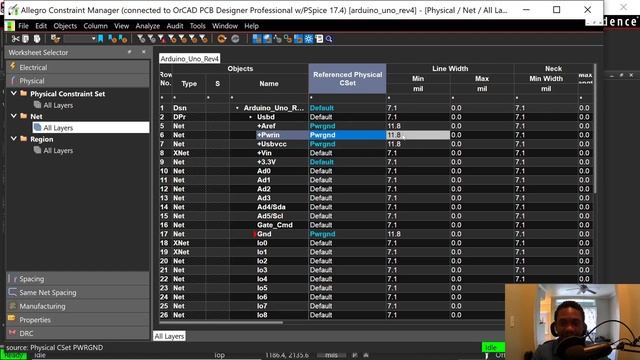Open the Help menu
Image resolution: width=640 pixels, height=360 pixels.
tap(251, 26)
